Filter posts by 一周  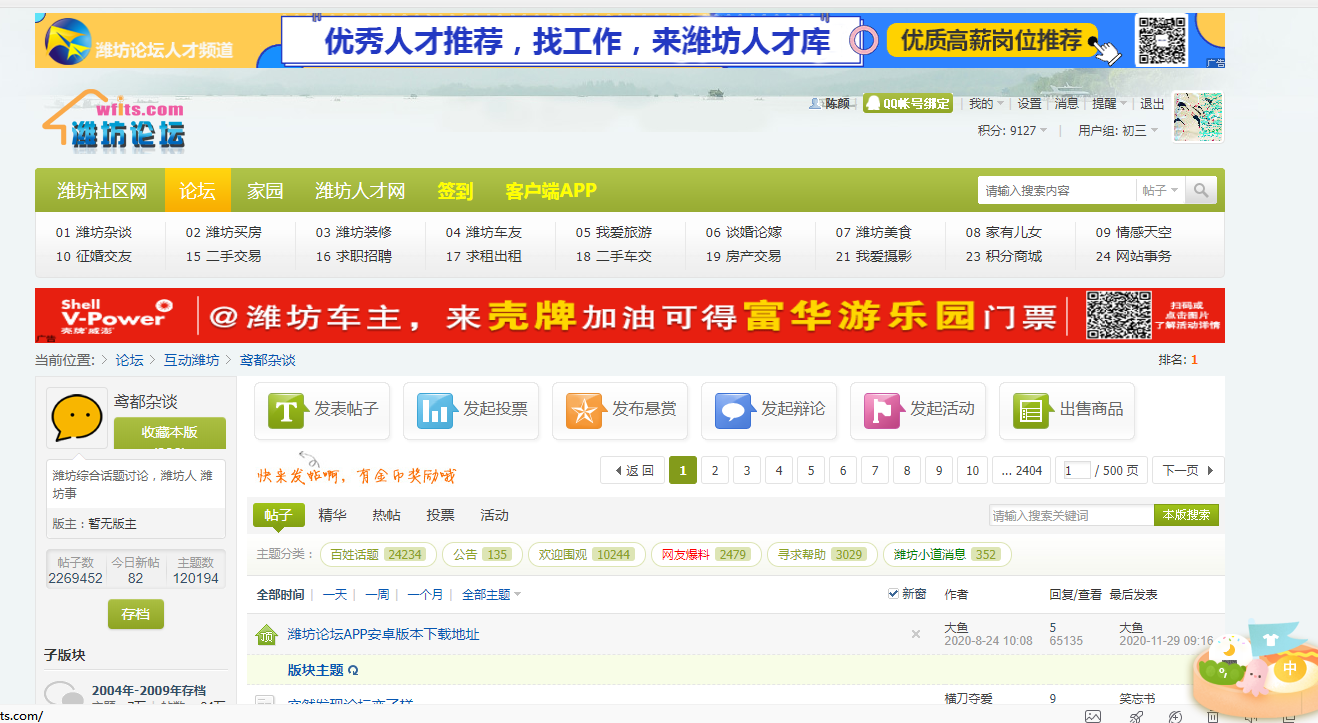(377, 594)
